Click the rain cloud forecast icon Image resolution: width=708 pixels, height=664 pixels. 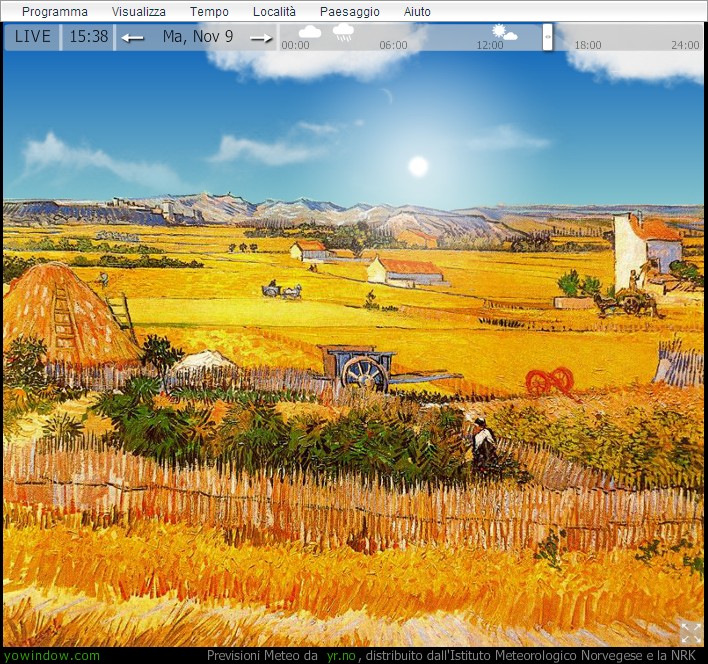pos(343,33)
